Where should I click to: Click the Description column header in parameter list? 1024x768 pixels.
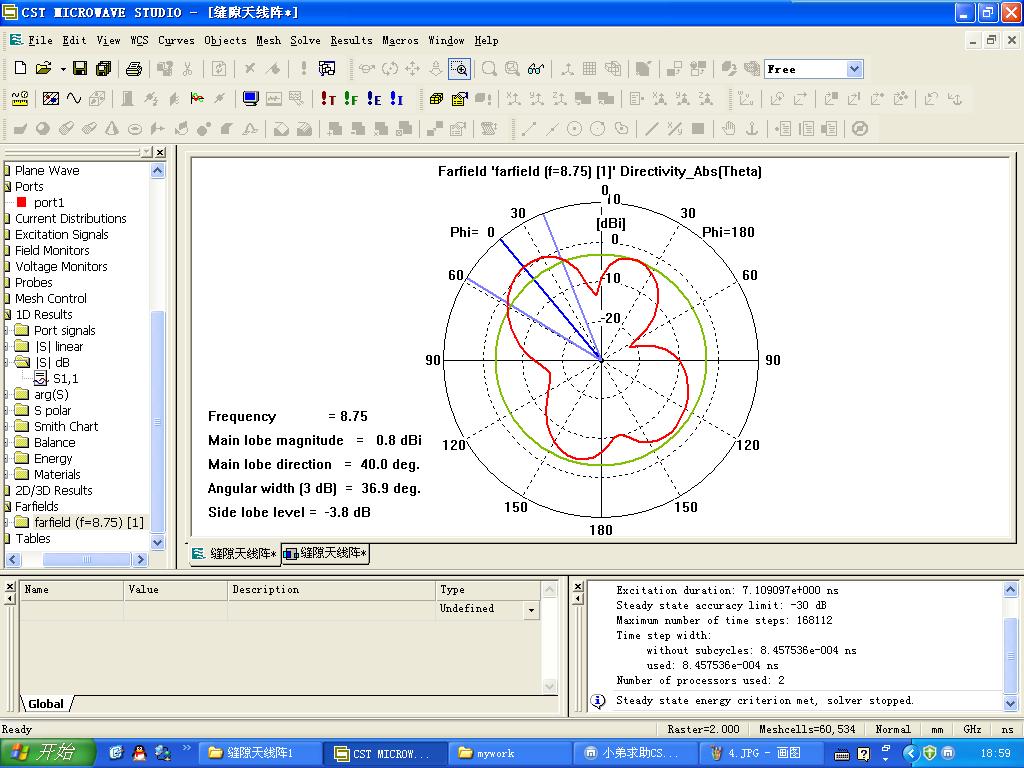click(x=331, y=590)
